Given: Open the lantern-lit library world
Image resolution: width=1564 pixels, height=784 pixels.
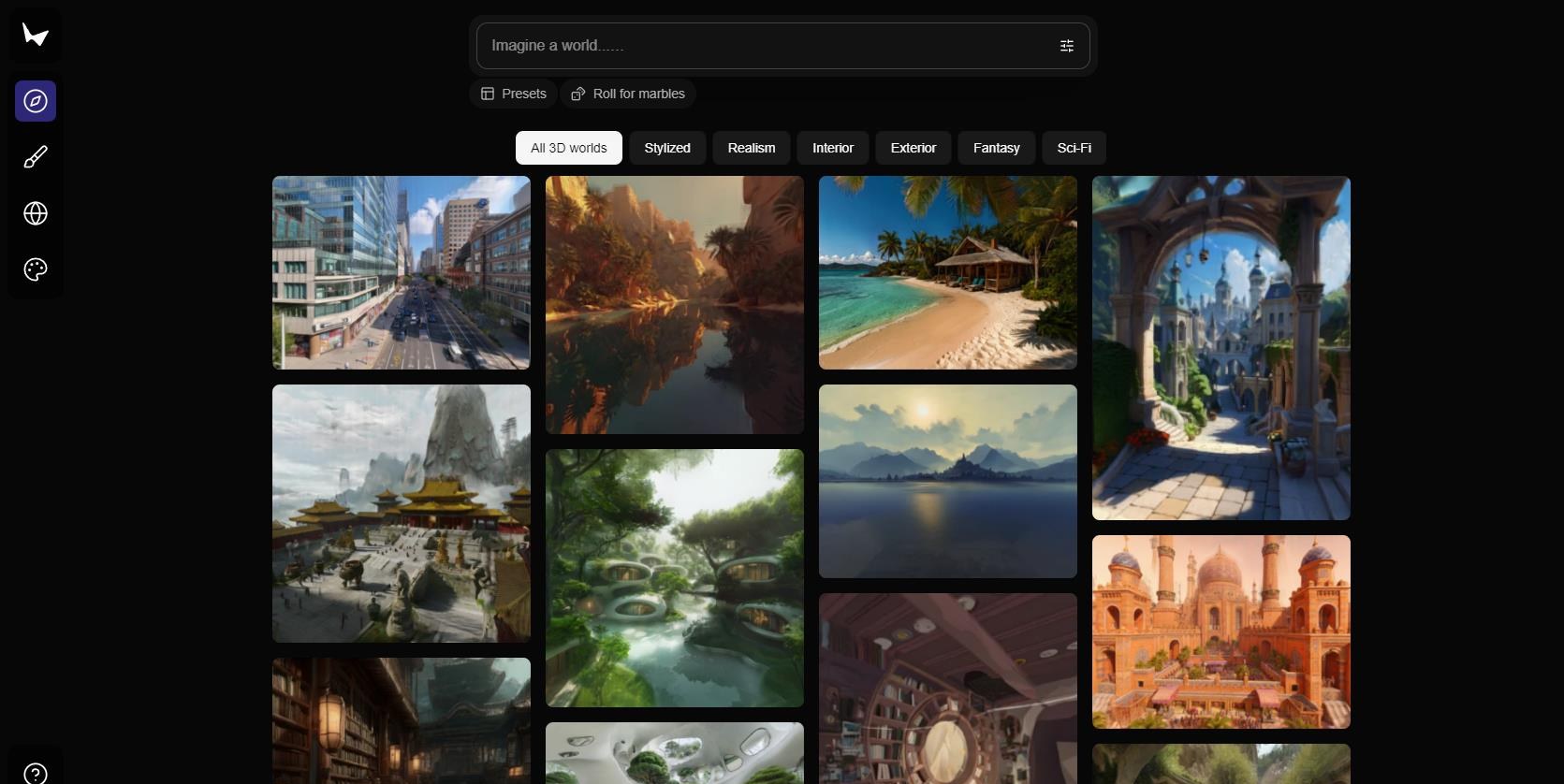Looking at the screenshot, I should tap(402, 720).
